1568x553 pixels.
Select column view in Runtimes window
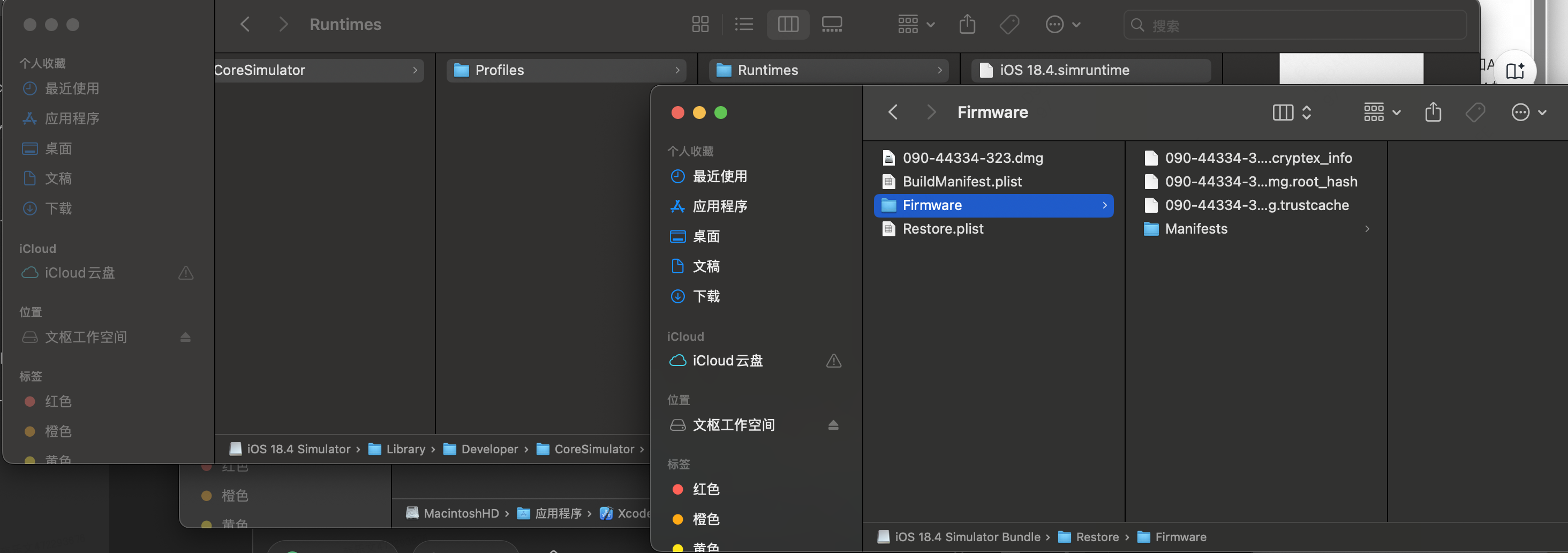point(788,24)
